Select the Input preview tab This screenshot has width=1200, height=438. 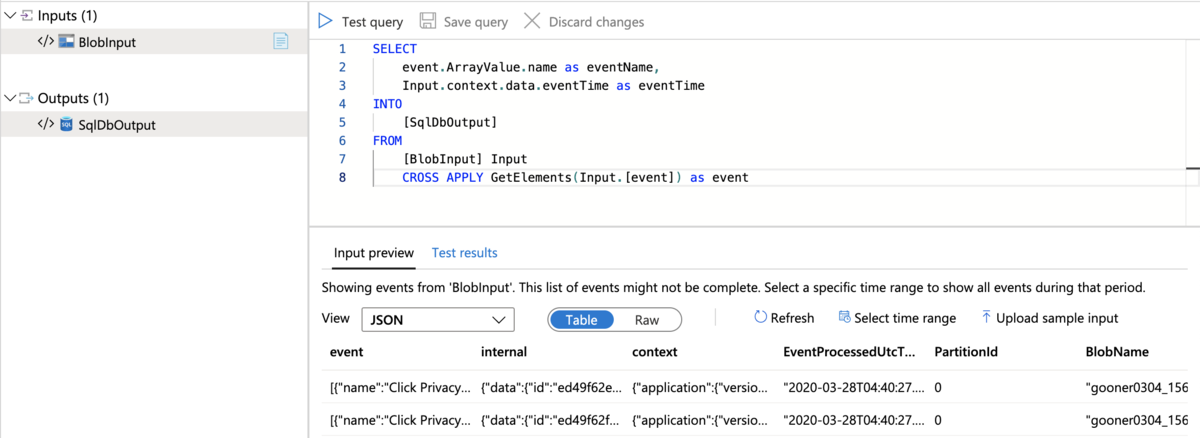[373, 253]
